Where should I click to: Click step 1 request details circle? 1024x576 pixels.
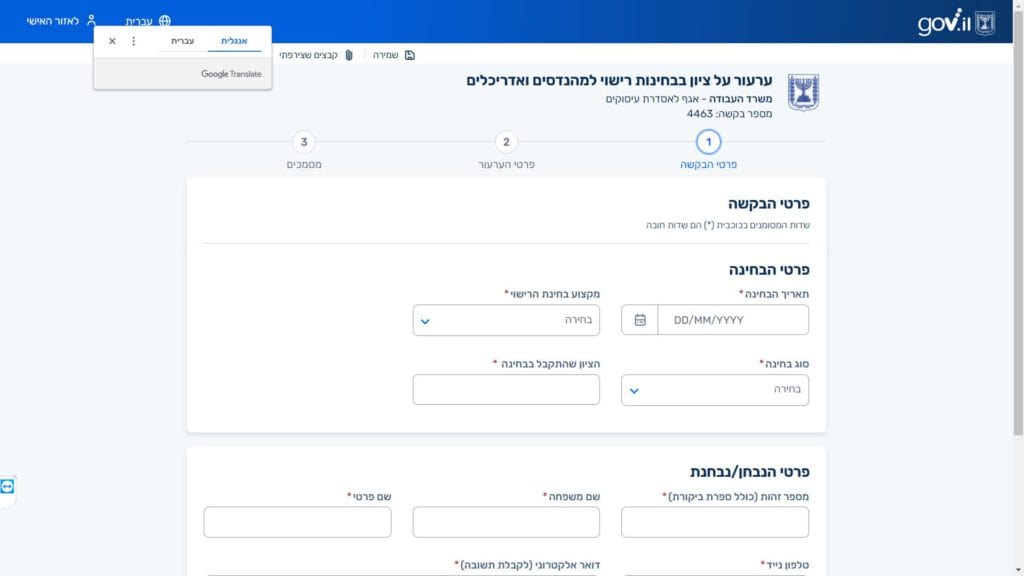tap(708, 142)
